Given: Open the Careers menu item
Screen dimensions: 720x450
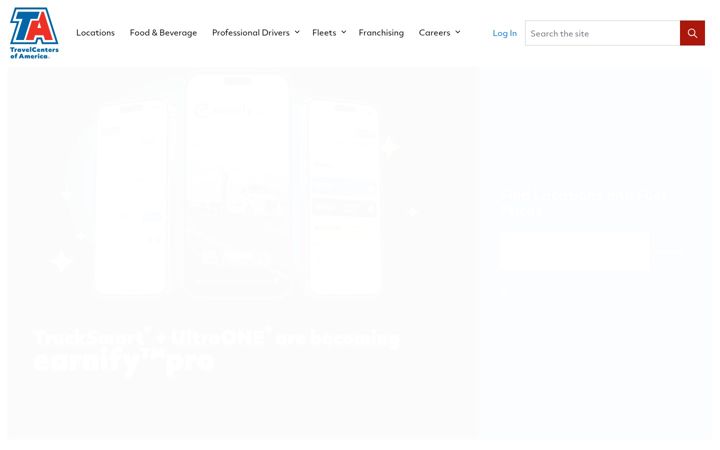Looking at the screenshot, I should point(434,33).
